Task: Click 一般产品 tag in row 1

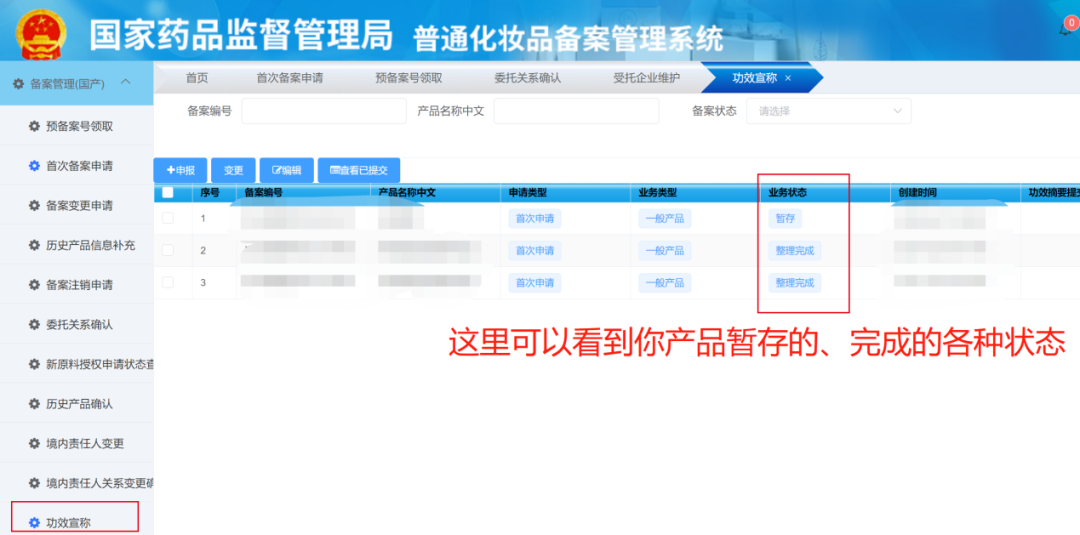Action: [x=665, y=219]
